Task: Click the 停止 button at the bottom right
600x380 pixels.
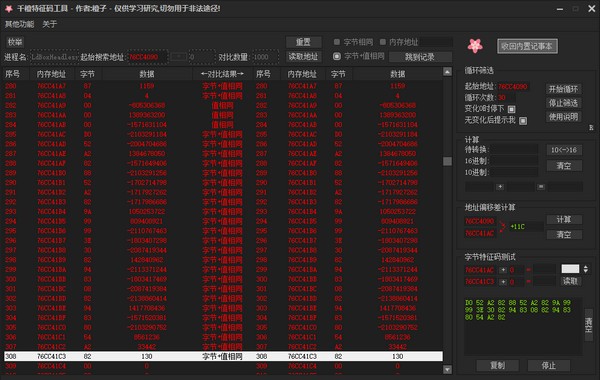Action: point(549,365)
